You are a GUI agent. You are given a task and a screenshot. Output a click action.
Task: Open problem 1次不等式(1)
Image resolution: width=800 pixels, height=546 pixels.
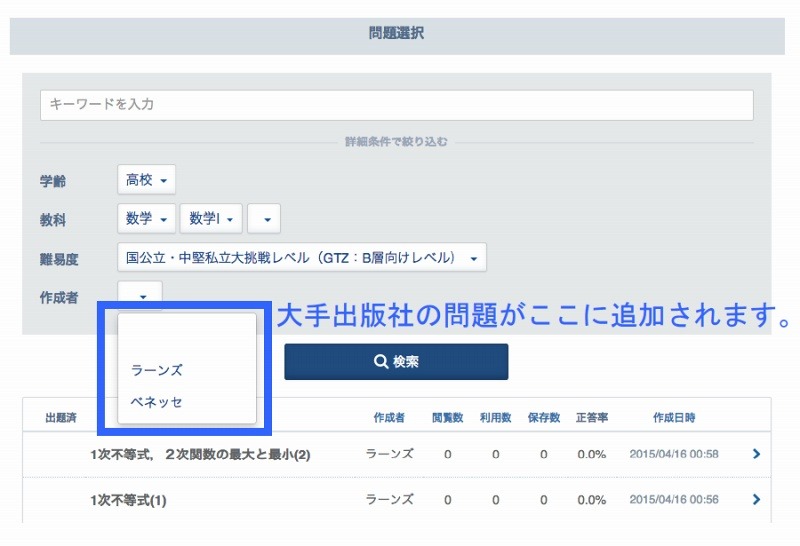(128, 500)
